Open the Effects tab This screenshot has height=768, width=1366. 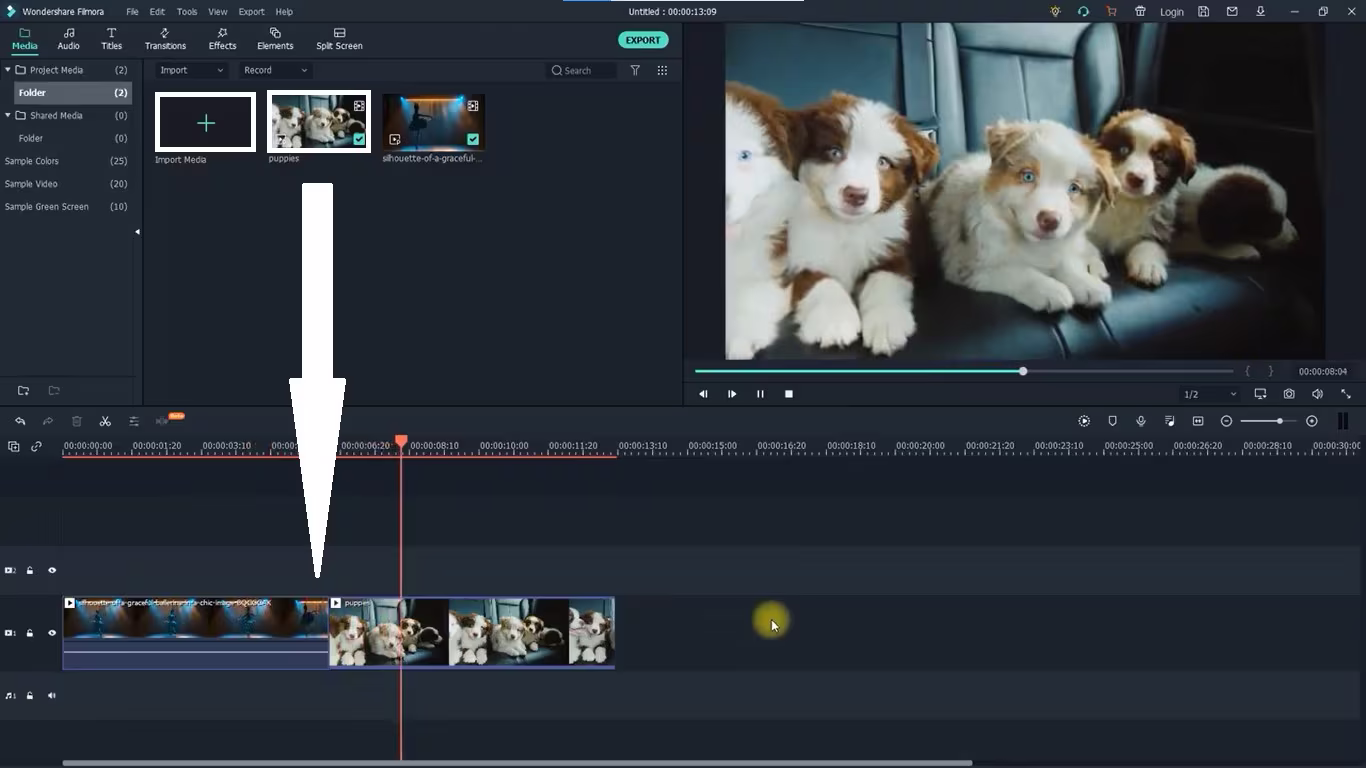tap(222, 39)
